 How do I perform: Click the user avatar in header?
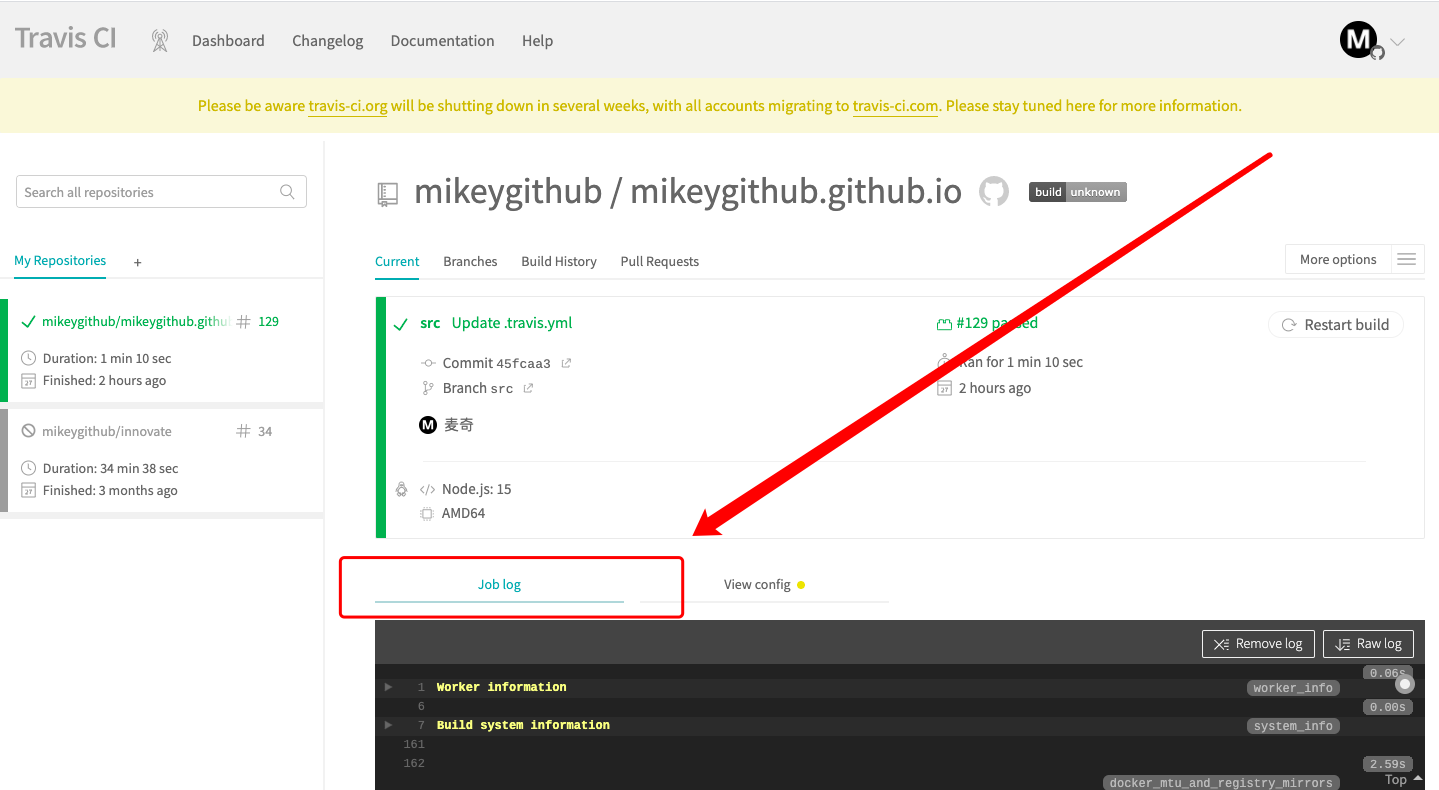[x=1358, y=40]
